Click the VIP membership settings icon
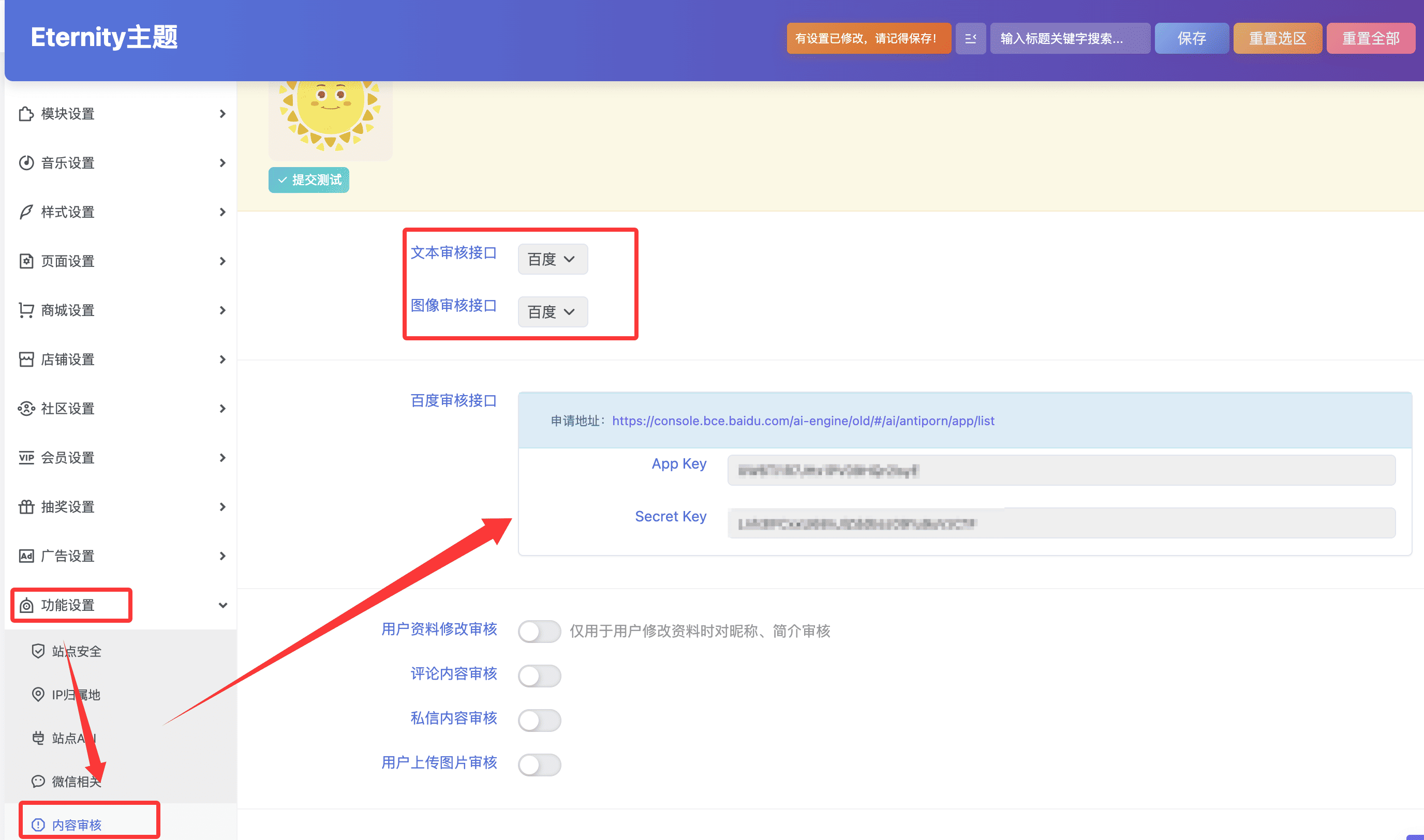This screenshot has height=840, width=1424. click(x=26, y=457)
